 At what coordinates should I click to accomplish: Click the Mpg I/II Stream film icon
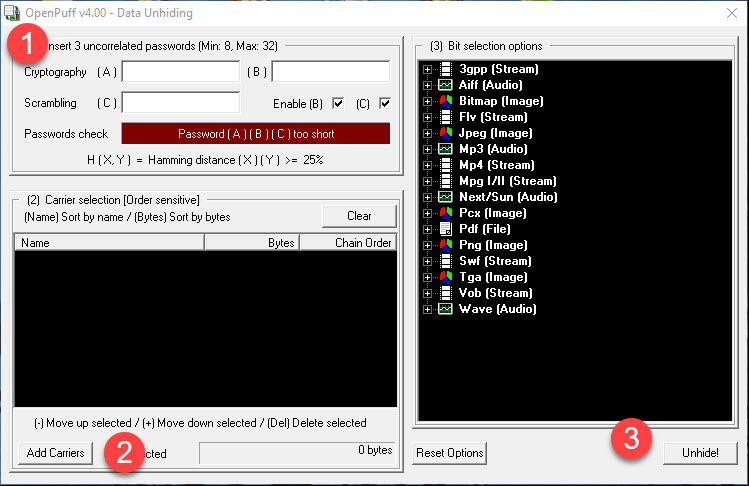(x=446, y=181)
